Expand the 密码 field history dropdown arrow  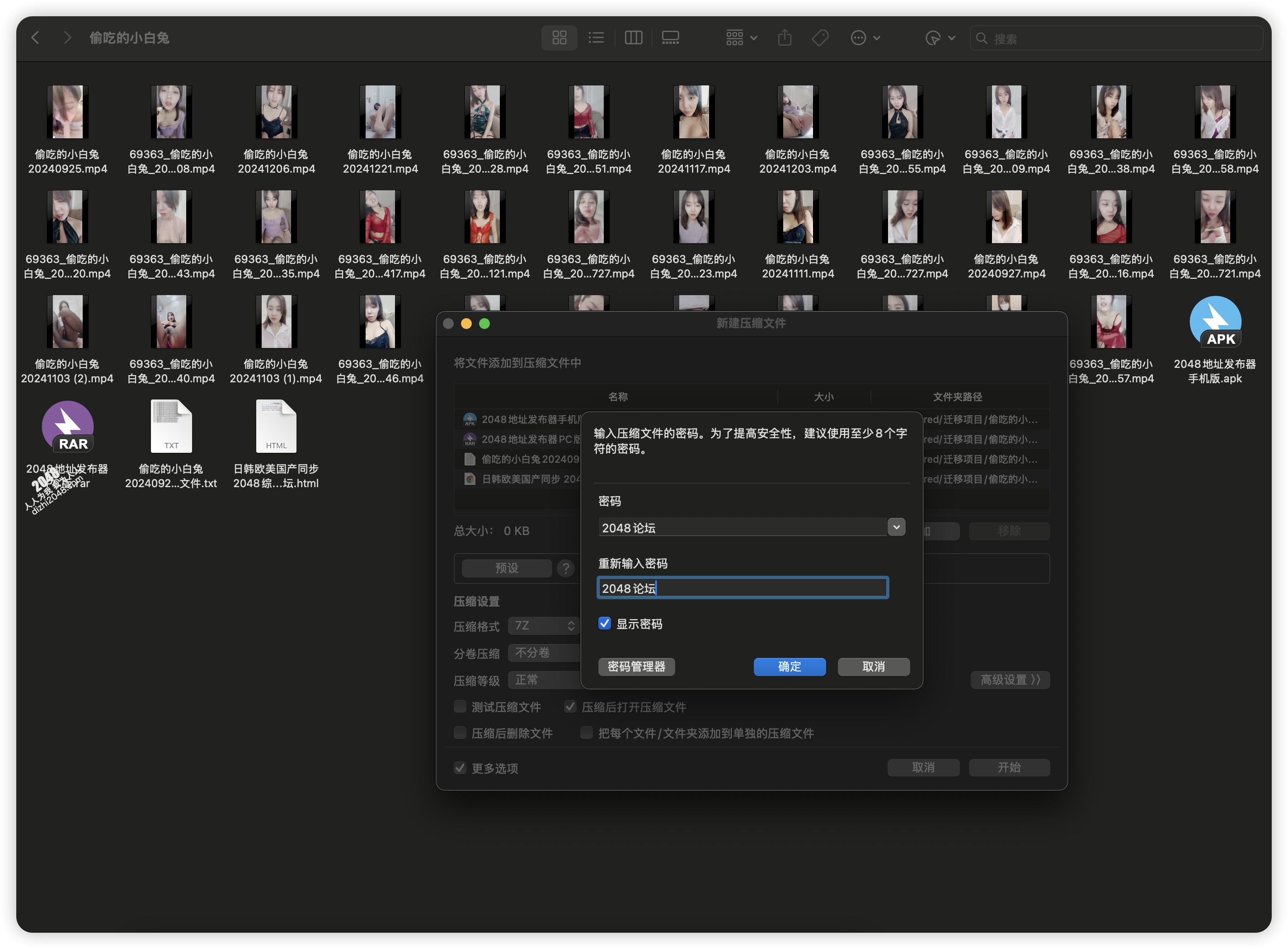(x=896, y=527)
